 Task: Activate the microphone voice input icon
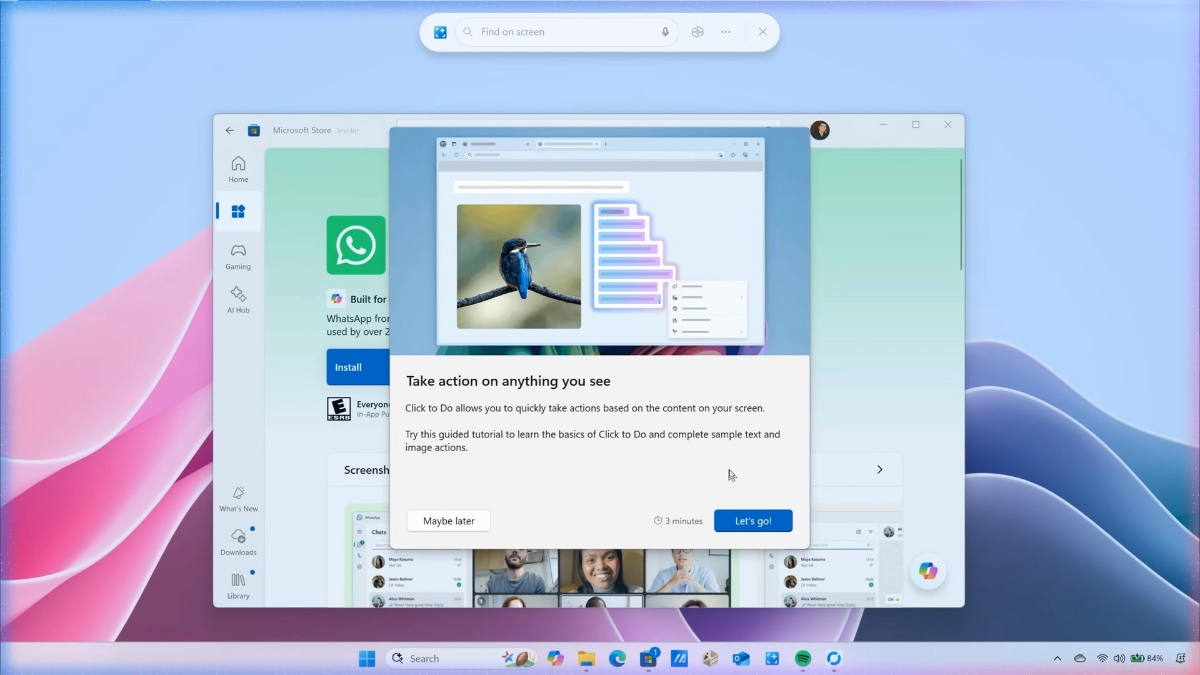[x=665, y=32]
